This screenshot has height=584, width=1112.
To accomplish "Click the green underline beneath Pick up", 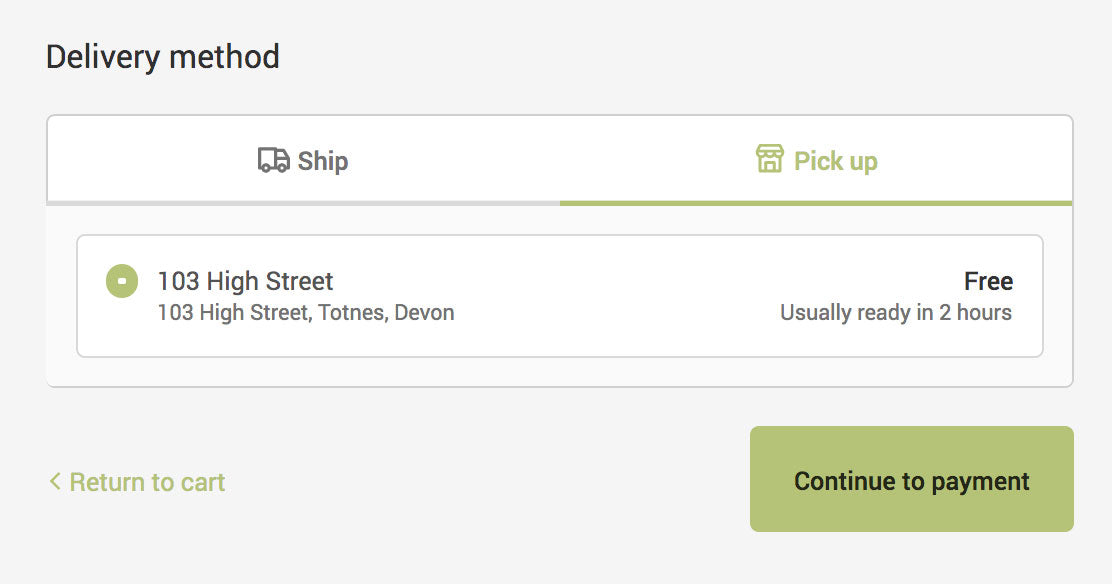I will point(816,203).
